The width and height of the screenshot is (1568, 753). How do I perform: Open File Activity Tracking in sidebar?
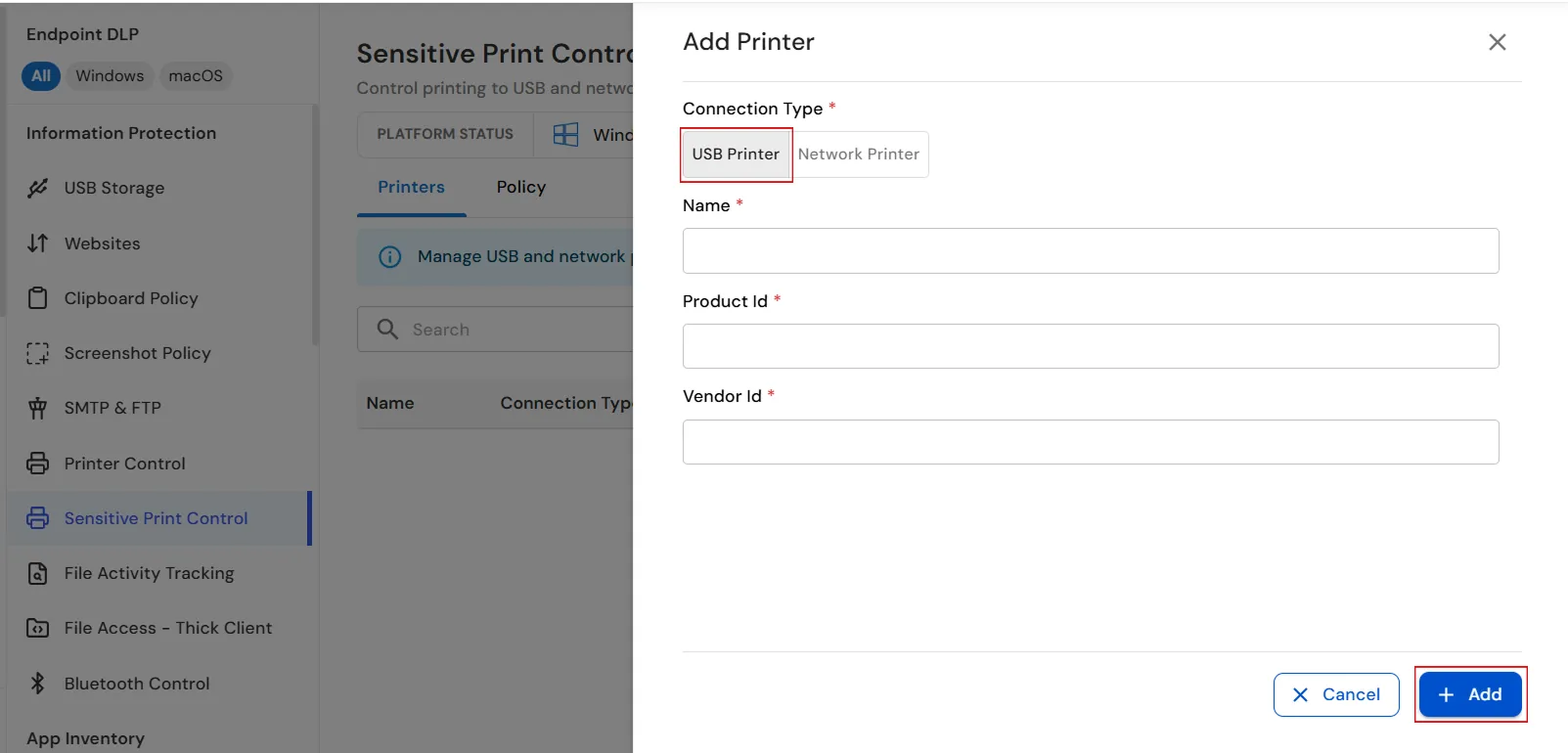(158, 573)
